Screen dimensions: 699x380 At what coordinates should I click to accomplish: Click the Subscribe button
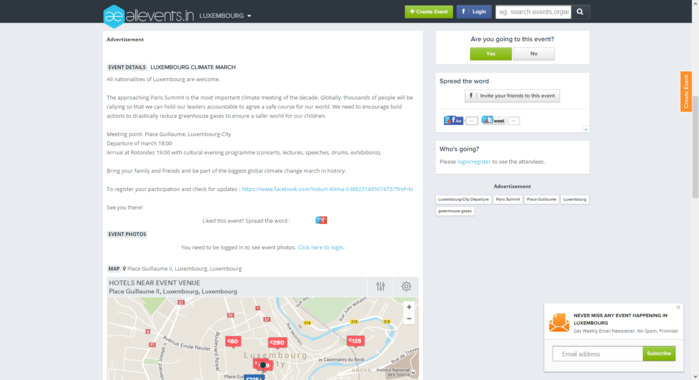pyautogui.click(x=659, y=354)
